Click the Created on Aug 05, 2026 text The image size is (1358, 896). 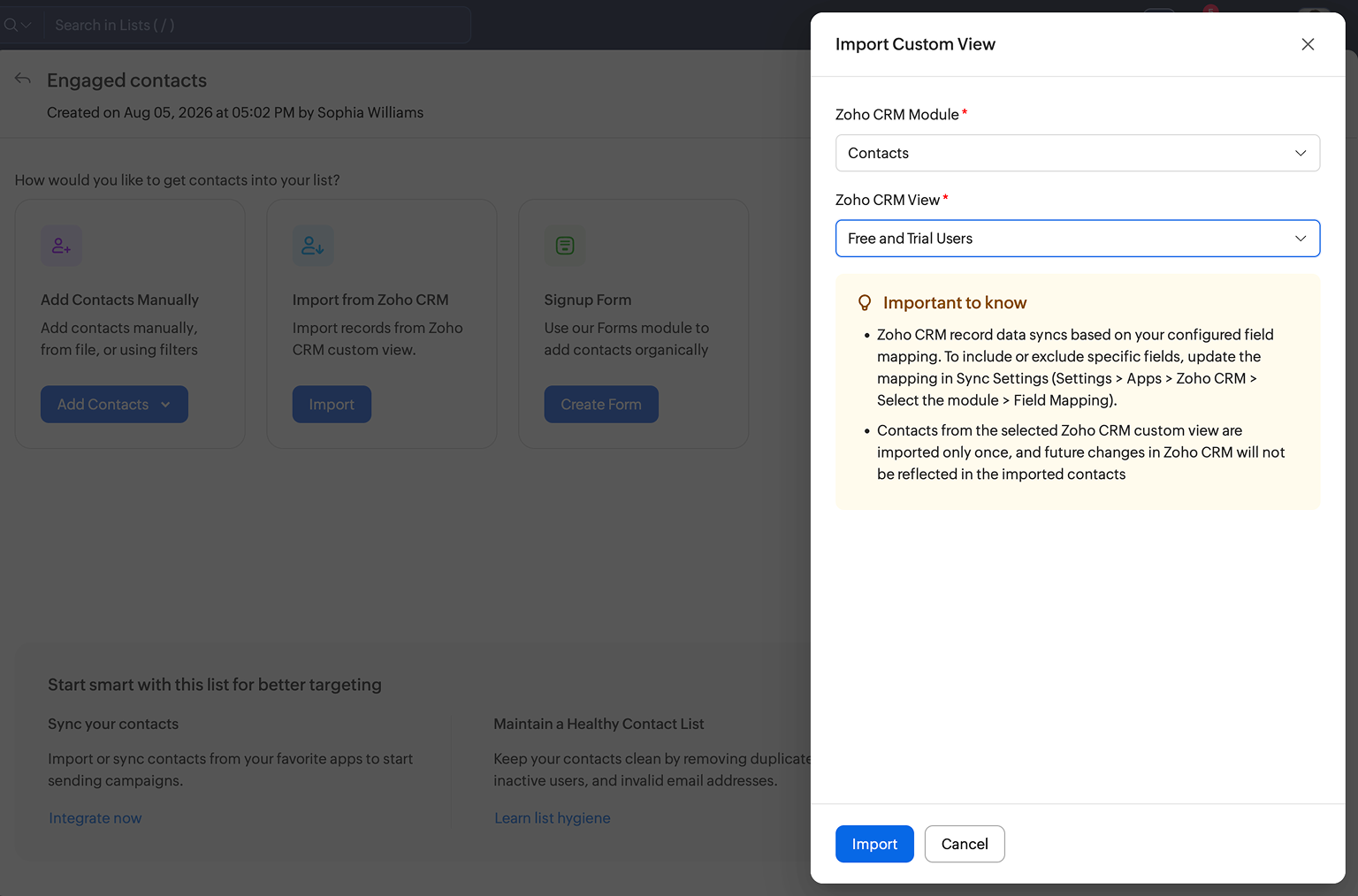[x=235, y=112]
